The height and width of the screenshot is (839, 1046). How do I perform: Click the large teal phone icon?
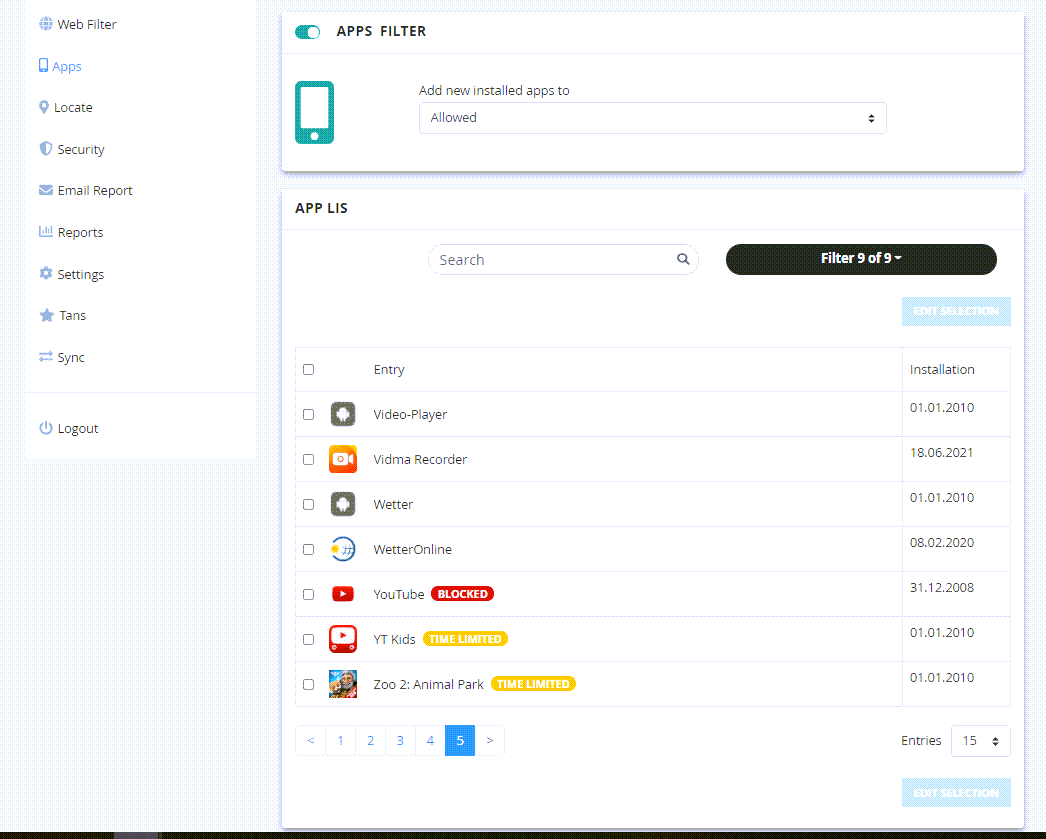tap(314, 112)
